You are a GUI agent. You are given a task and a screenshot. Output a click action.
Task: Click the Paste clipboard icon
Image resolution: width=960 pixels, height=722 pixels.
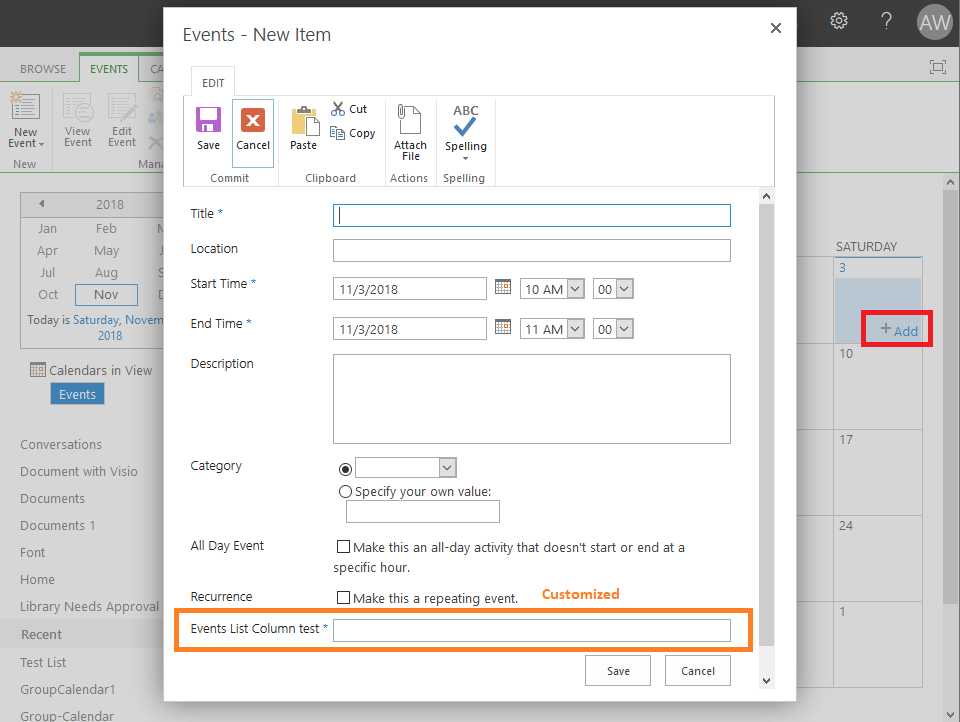[305, 121]
